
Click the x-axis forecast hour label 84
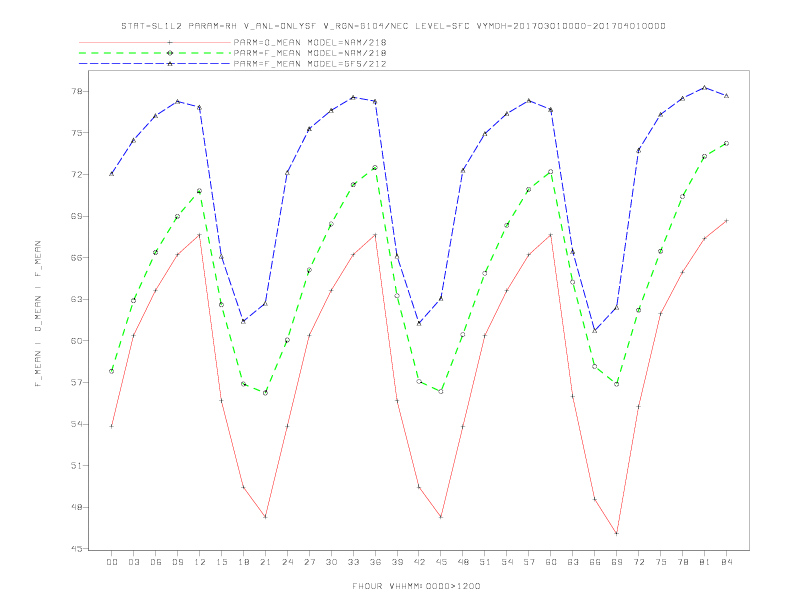[727, 562]
